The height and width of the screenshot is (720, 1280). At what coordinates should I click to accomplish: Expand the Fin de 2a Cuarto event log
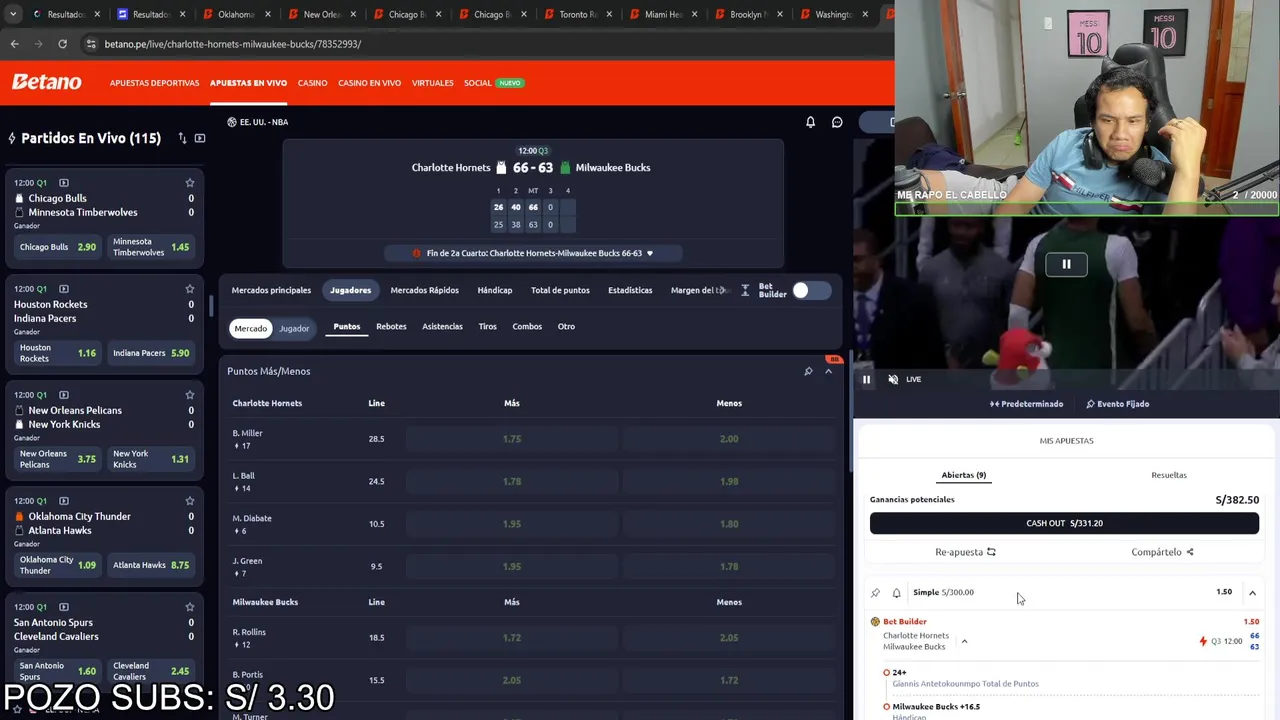click(650, 253)
